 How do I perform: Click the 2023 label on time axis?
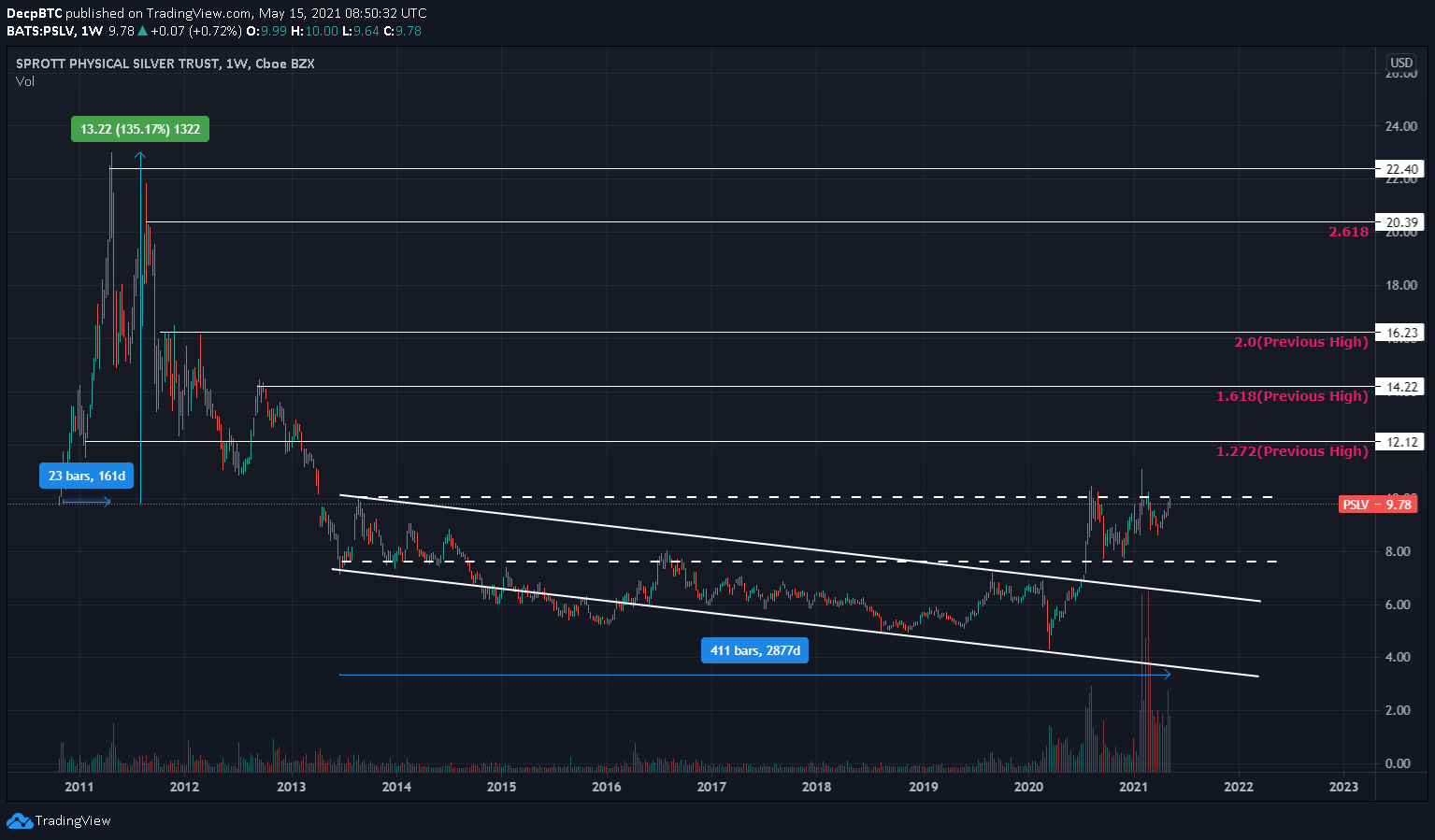click(1344, 787)
